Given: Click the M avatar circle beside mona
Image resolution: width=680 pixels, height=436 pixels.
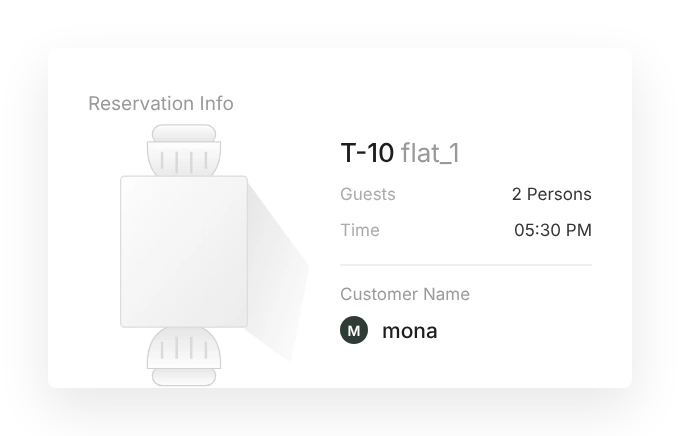Looking at the screenshot, I should (x=354, y=330).
